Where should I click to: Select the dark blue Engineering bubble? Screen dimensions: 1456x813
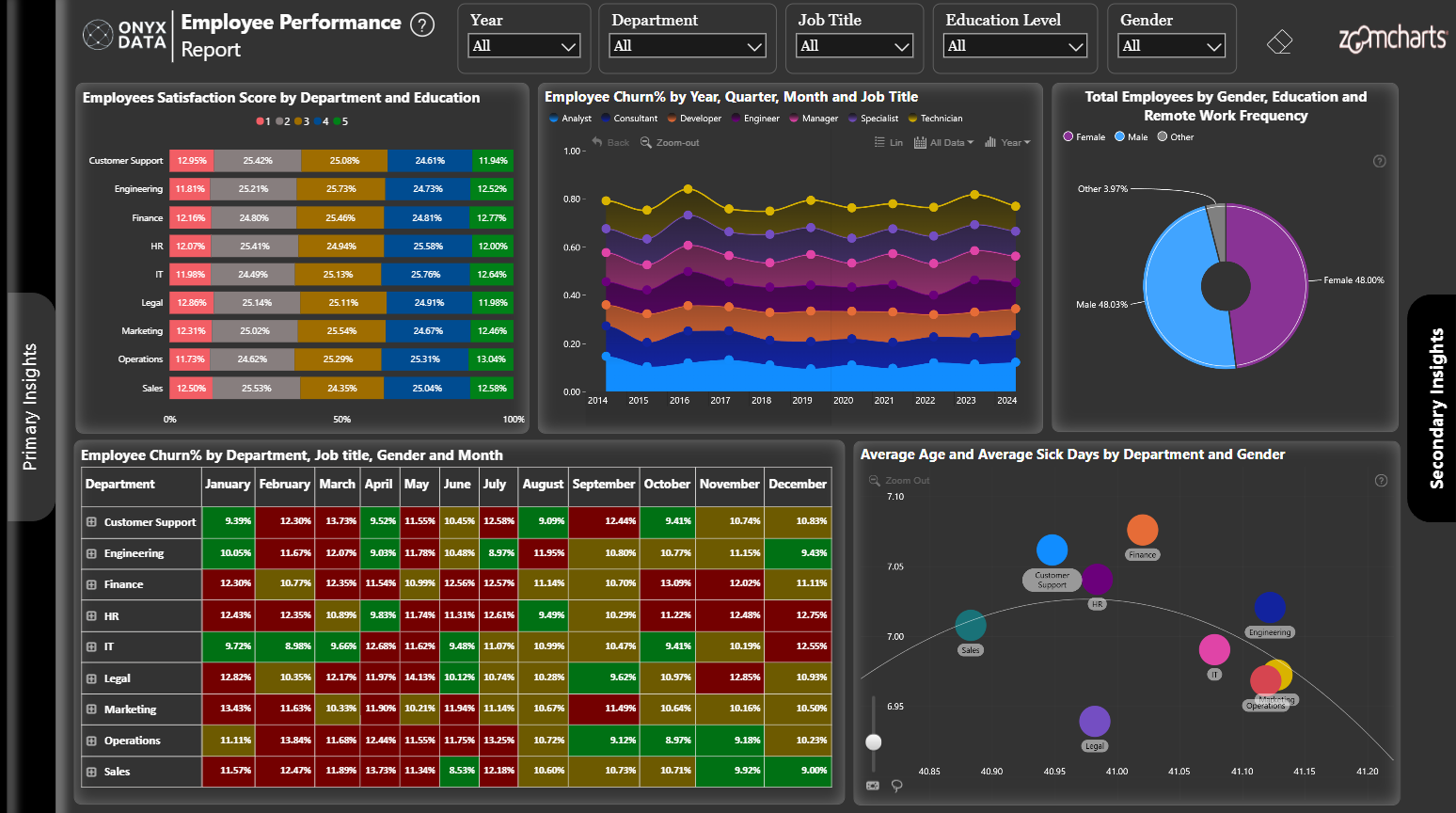pyautogui.click(x=1270, y=608)
